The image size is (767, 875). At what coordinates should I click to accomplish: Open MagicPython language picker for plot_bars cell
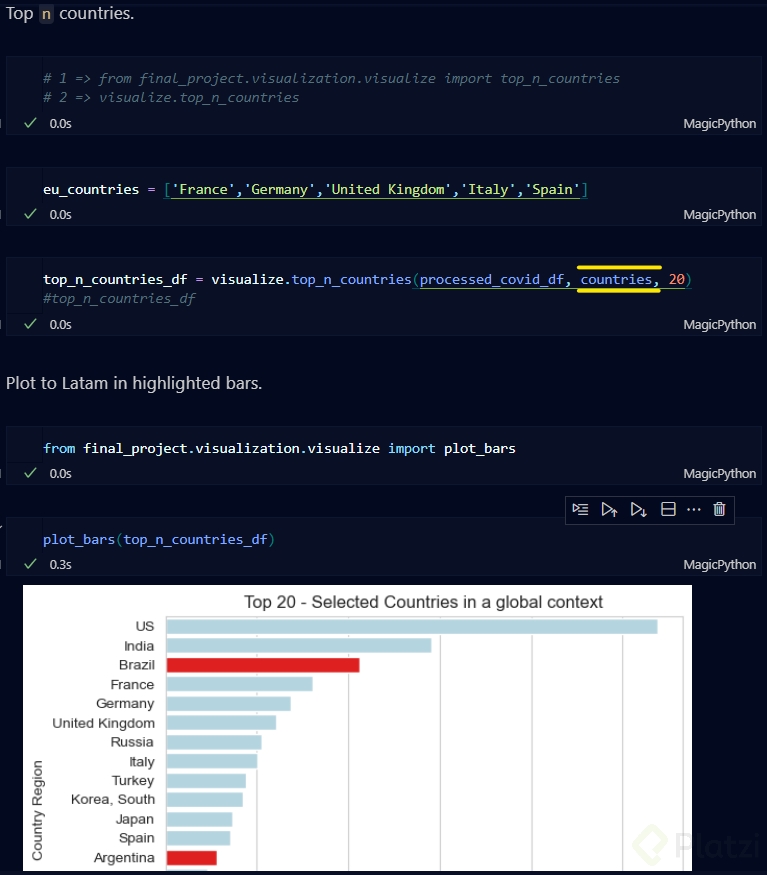click(719, 564)
